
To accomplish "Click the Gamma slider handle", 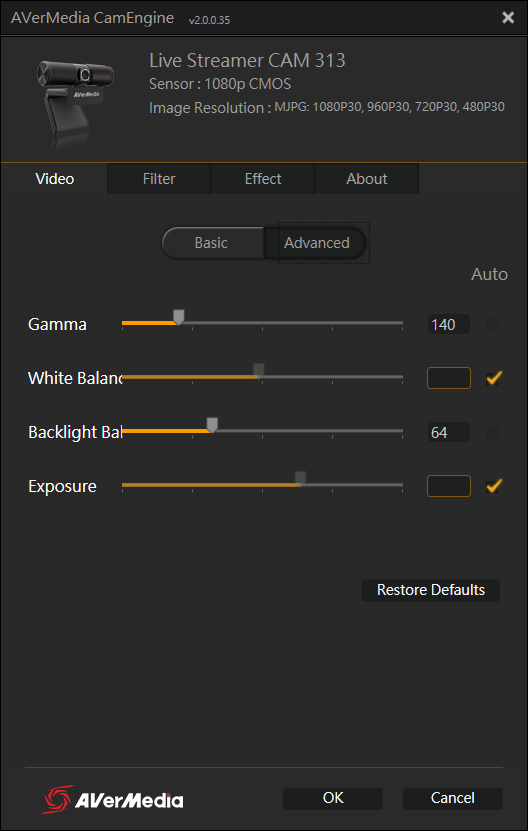I will [x=179, y=317].
